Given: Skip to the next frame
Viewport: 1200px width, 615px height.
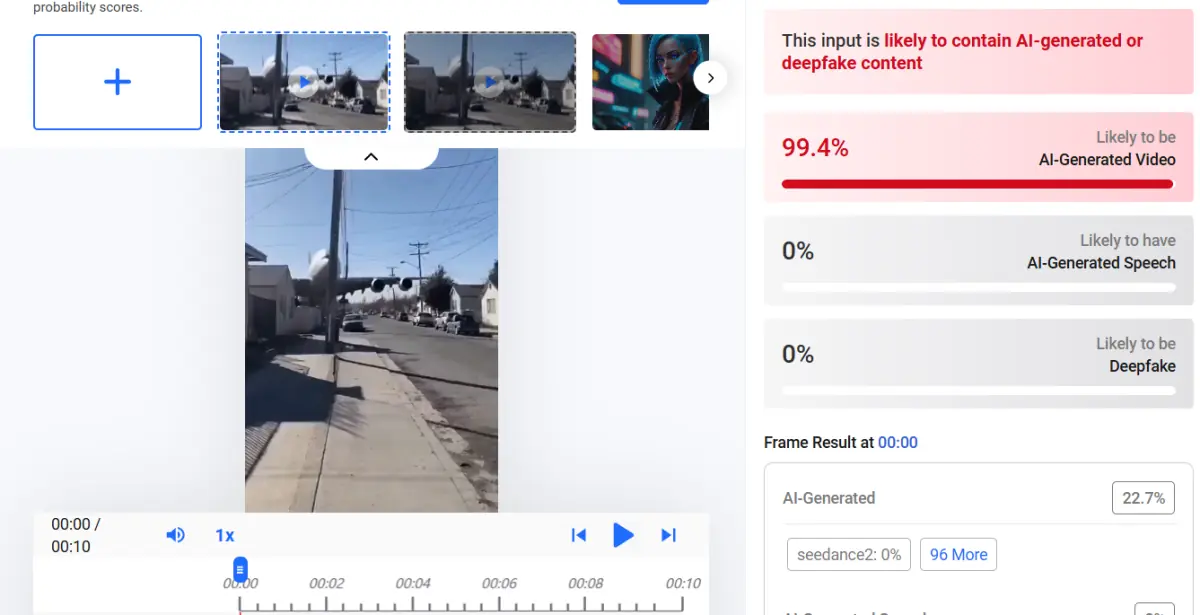Looking at the screenshot, I should point(669,535).
